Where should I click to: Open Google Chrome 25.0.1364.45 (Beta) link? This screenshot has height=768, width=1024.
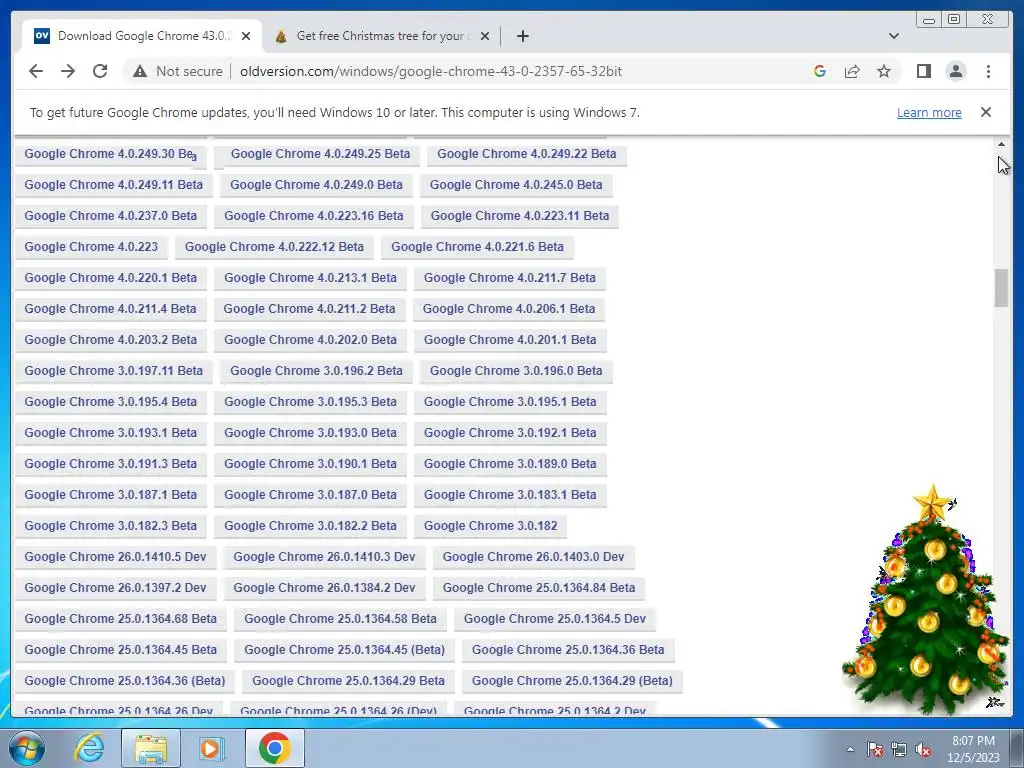(x=344, y=650)
